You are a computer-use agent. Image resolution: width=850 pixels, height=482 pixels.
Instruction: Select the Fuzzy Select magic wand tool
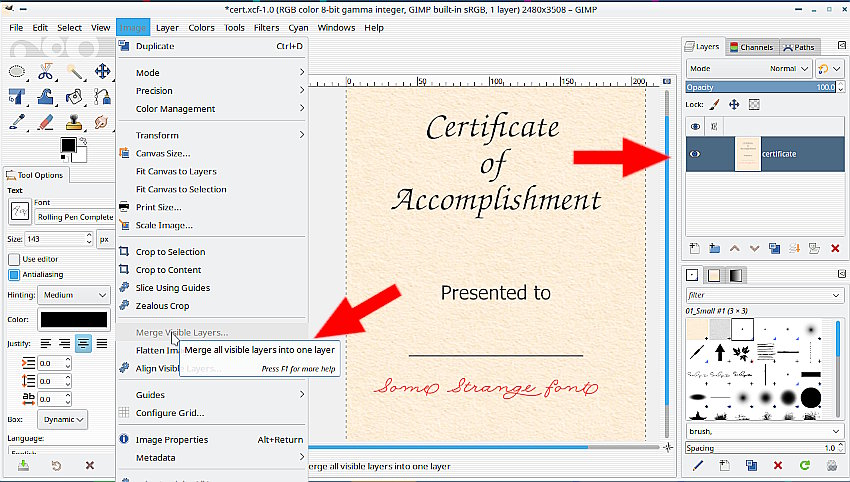74,72
